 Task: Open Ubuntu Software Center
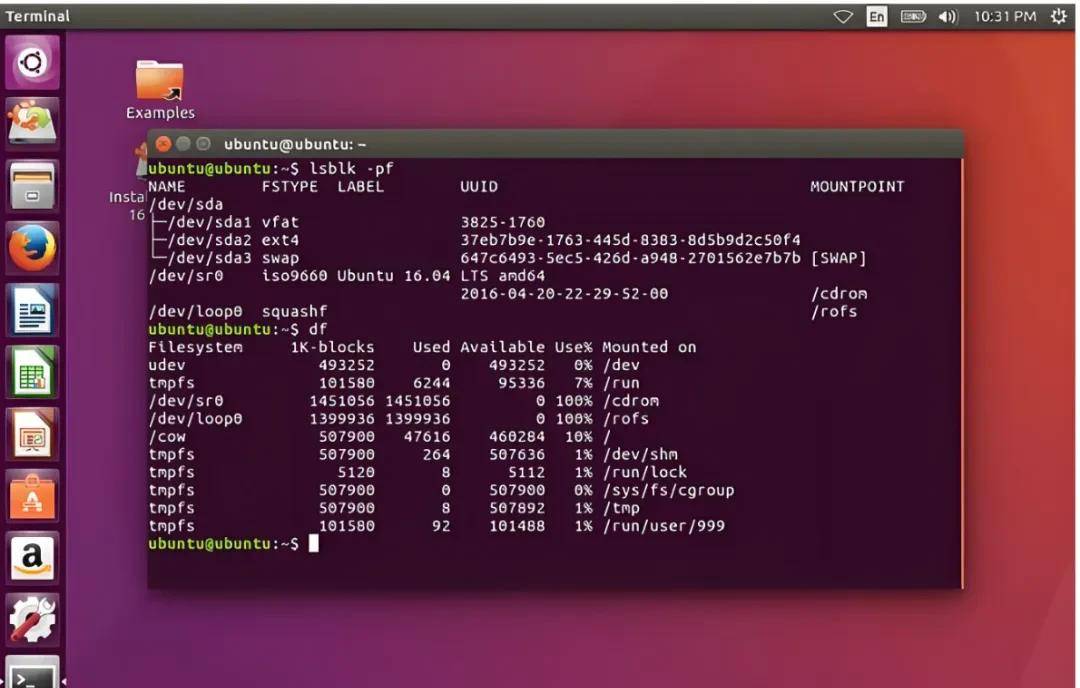coord(32,497)
